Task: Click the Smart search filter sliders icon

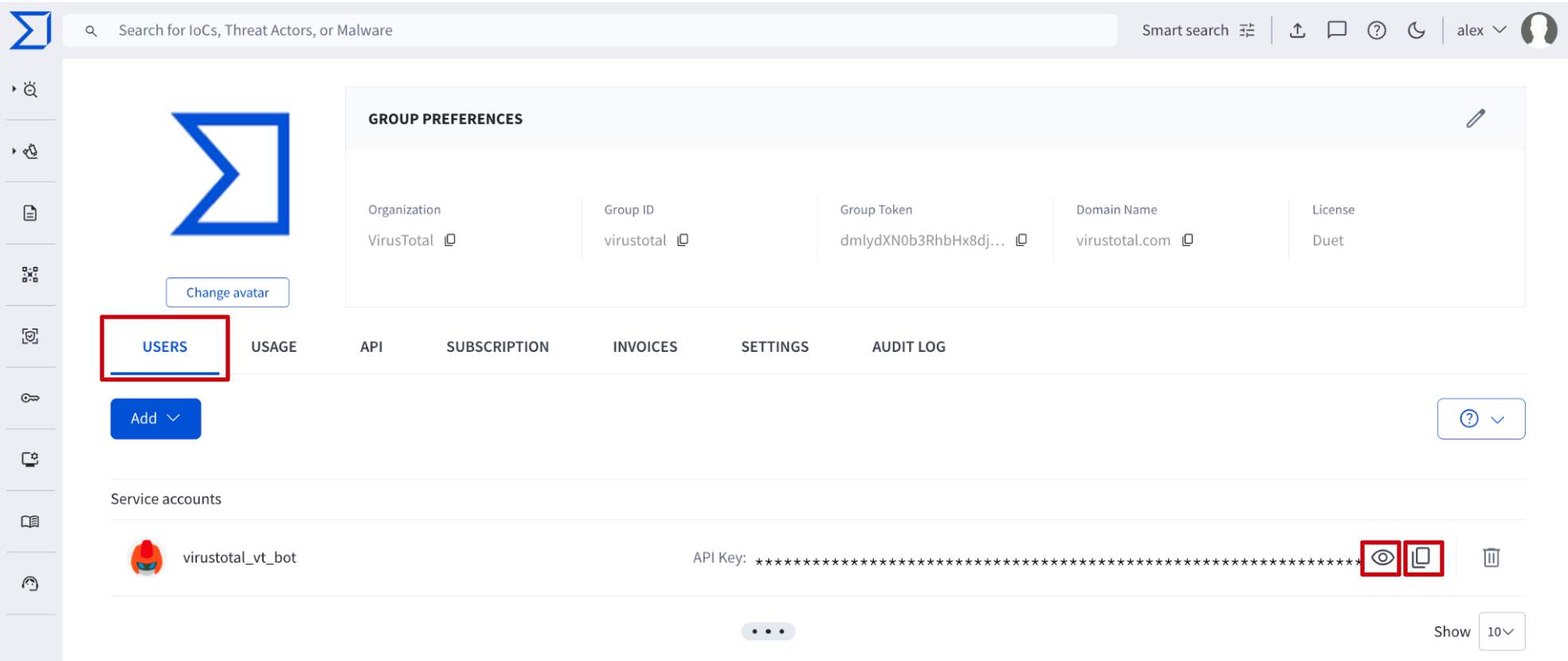Action: (1248, 30)
